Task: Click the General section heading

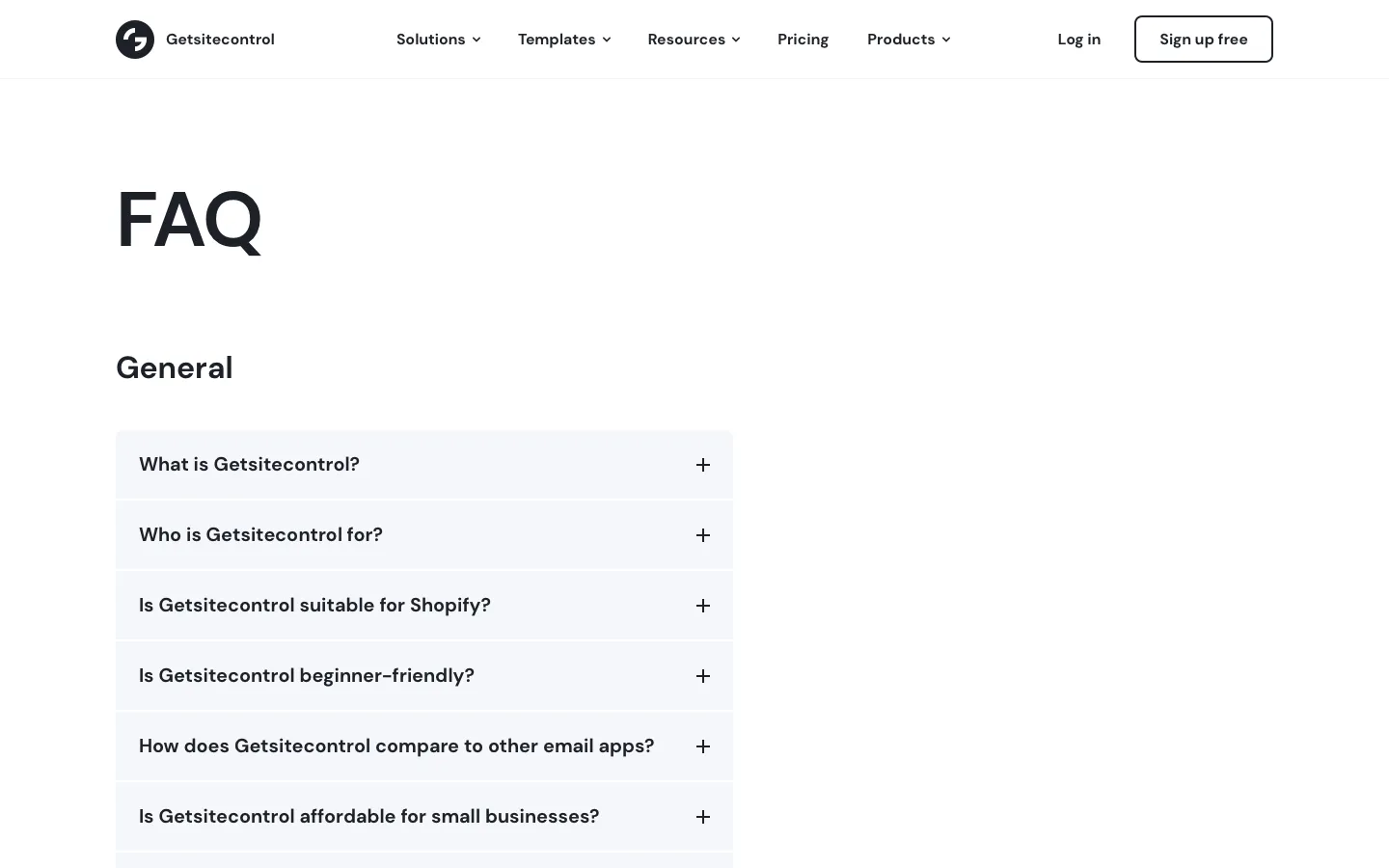Action: 175,367
